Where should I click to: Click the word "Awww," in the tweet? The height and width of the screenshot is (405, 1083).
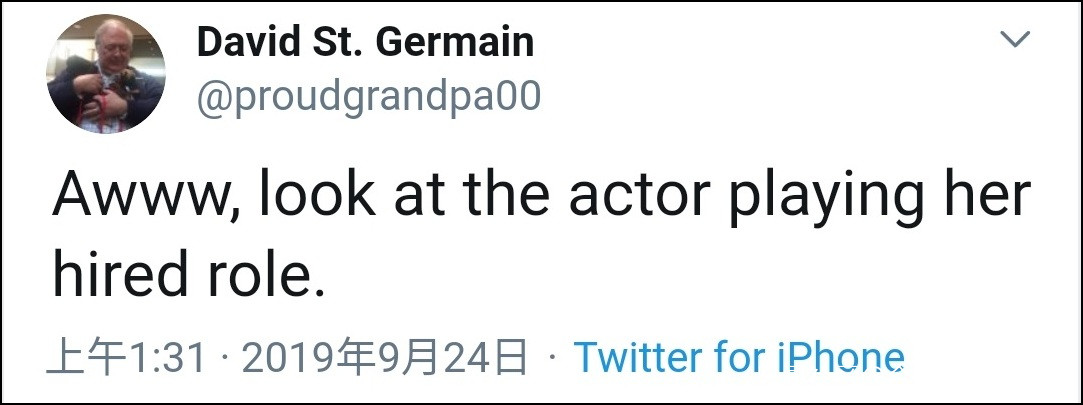click(148, 196)
